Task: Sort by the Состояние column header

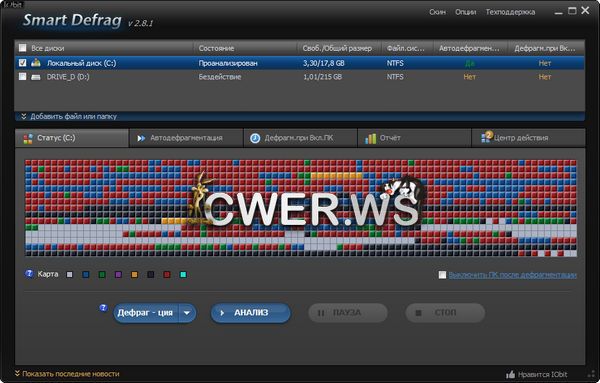Action: click(x=245, y=48)
